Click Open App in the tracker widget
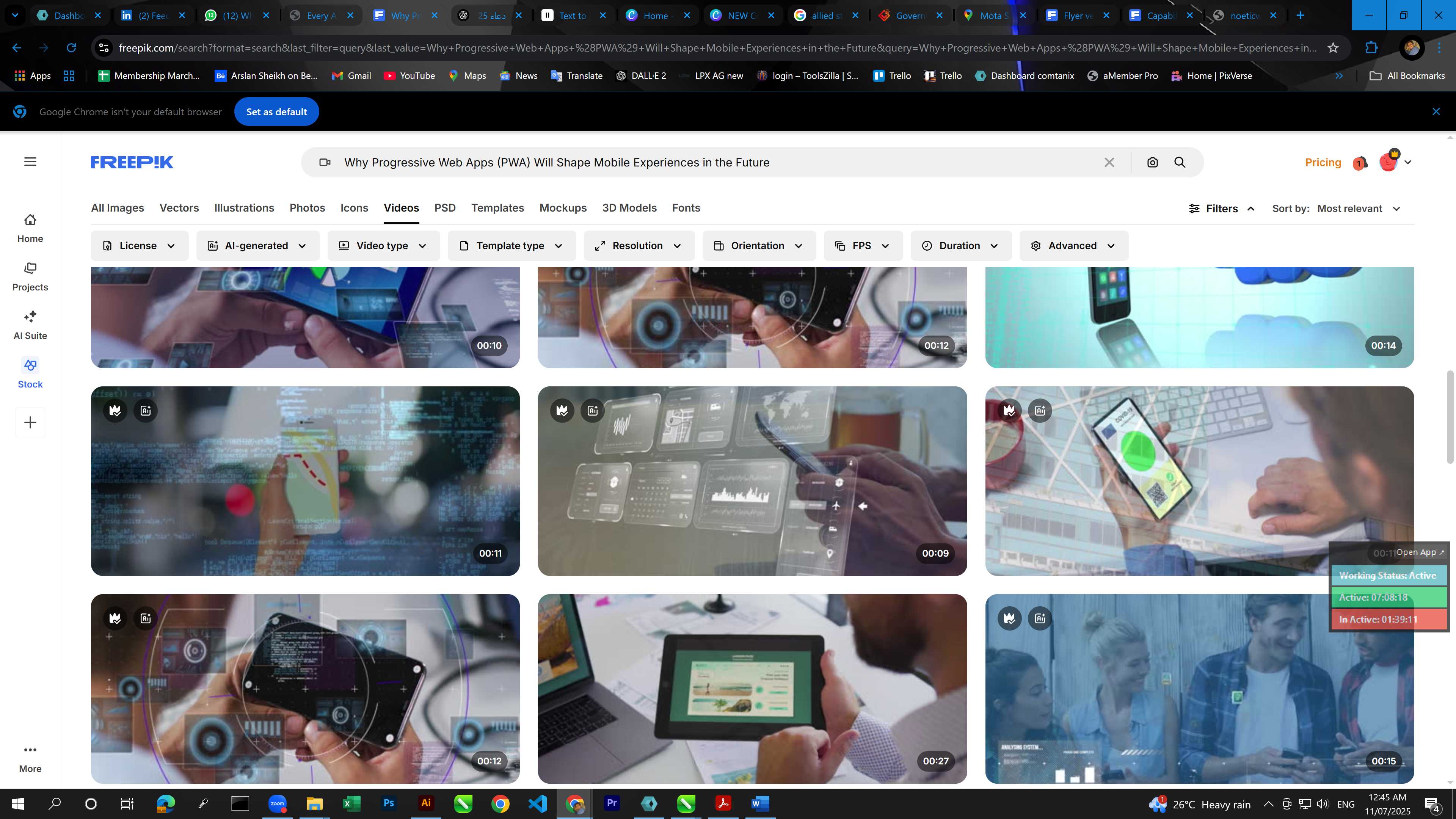 point(1420,552)
